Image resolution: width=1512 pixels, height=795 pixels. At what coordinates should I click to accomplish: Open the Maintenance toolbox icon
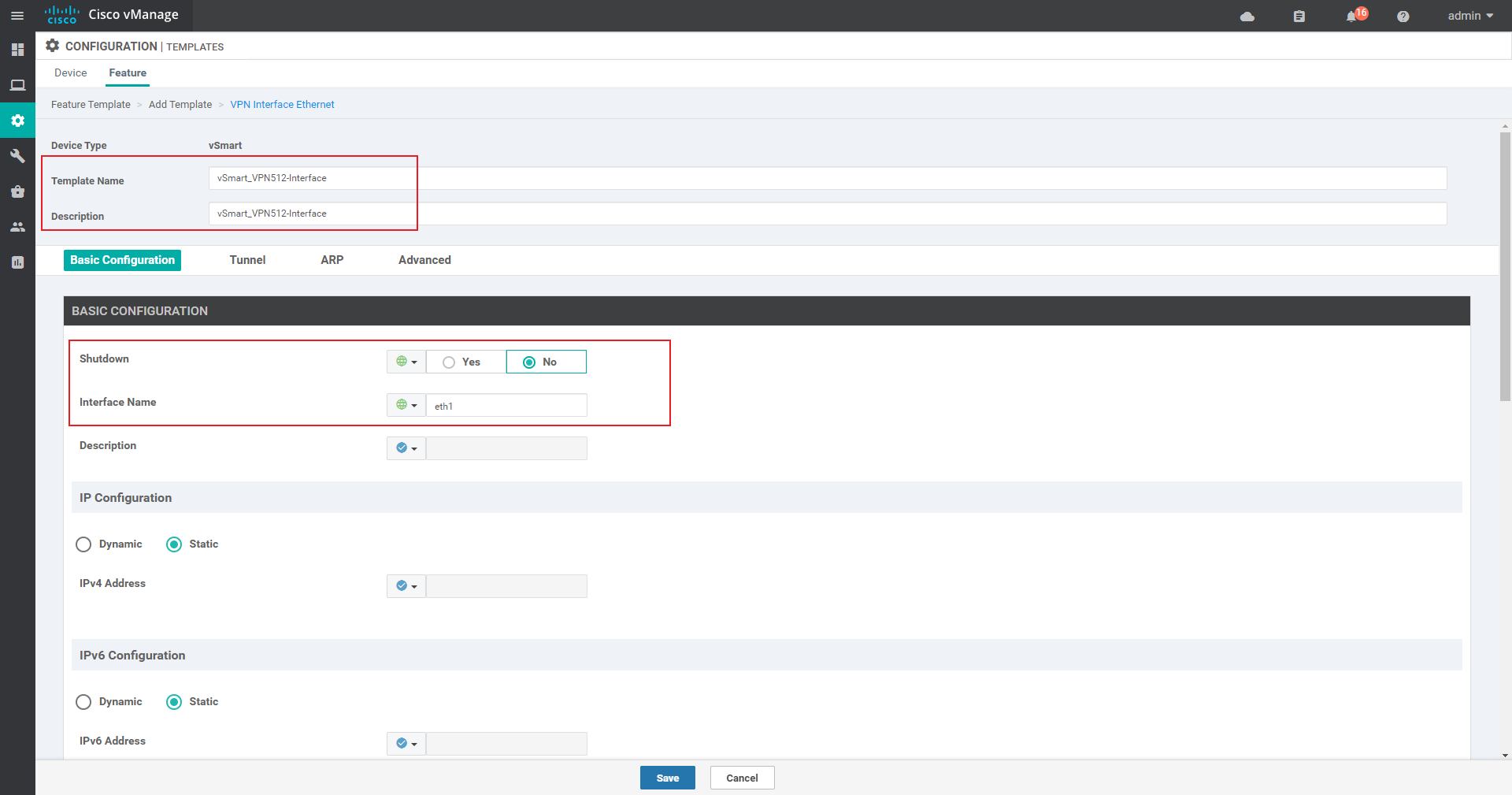[x=17, y=191]
